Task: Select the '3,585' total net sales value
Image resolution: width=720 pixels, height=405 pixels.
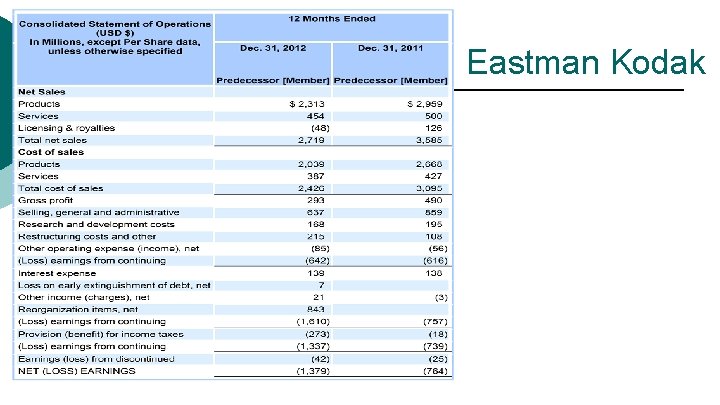Action: click(x=429, y=140)
